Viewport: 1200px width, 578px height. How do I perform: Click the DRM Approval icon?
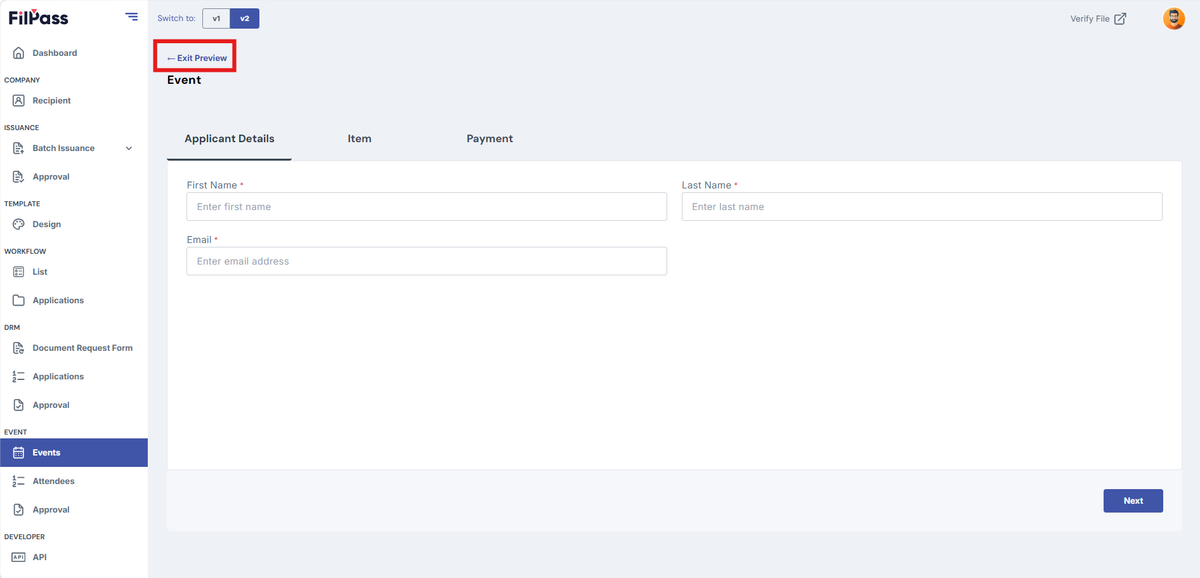(19, 405)
